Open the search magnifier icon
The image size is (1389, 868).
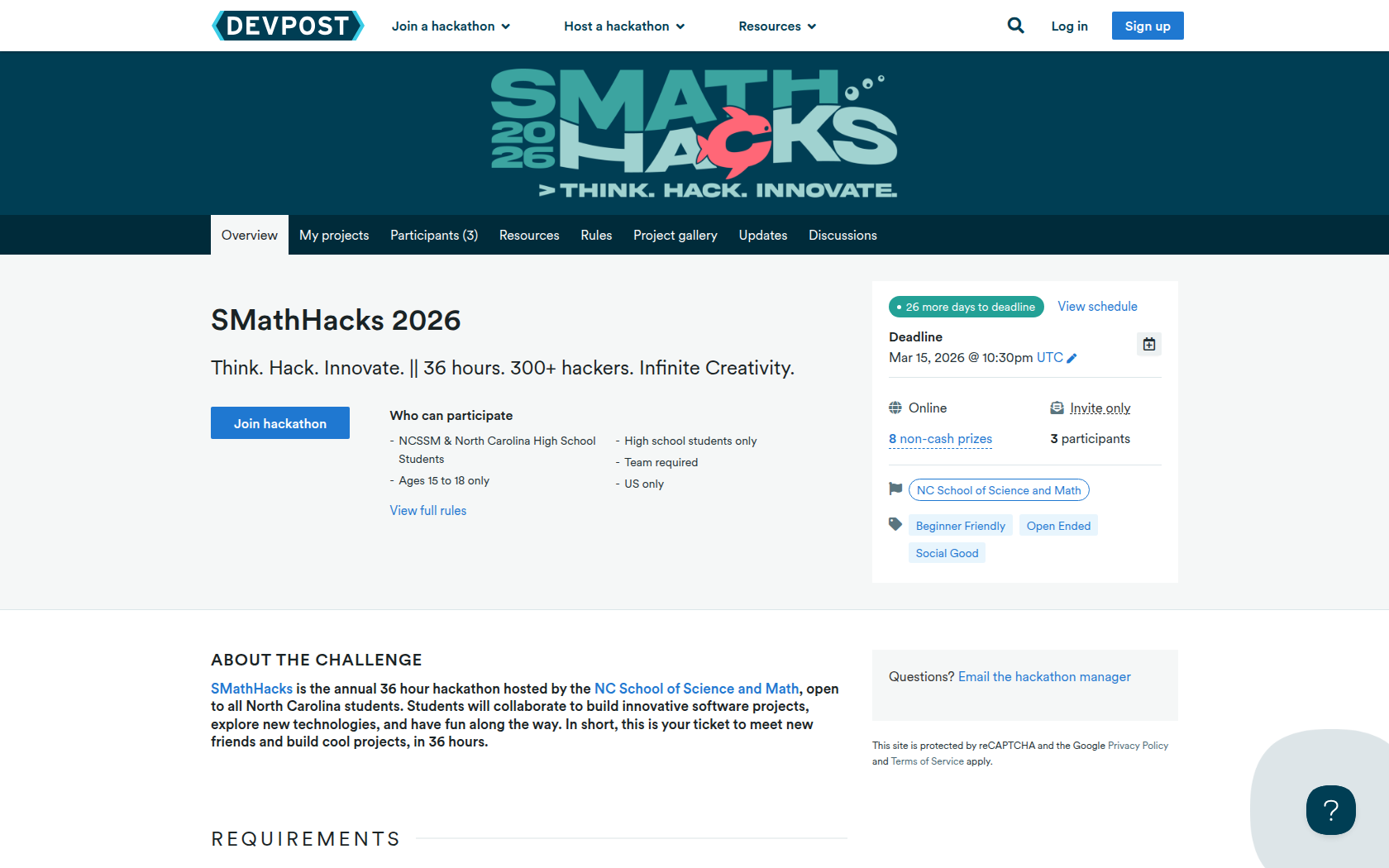click(x=1015, y=26)
